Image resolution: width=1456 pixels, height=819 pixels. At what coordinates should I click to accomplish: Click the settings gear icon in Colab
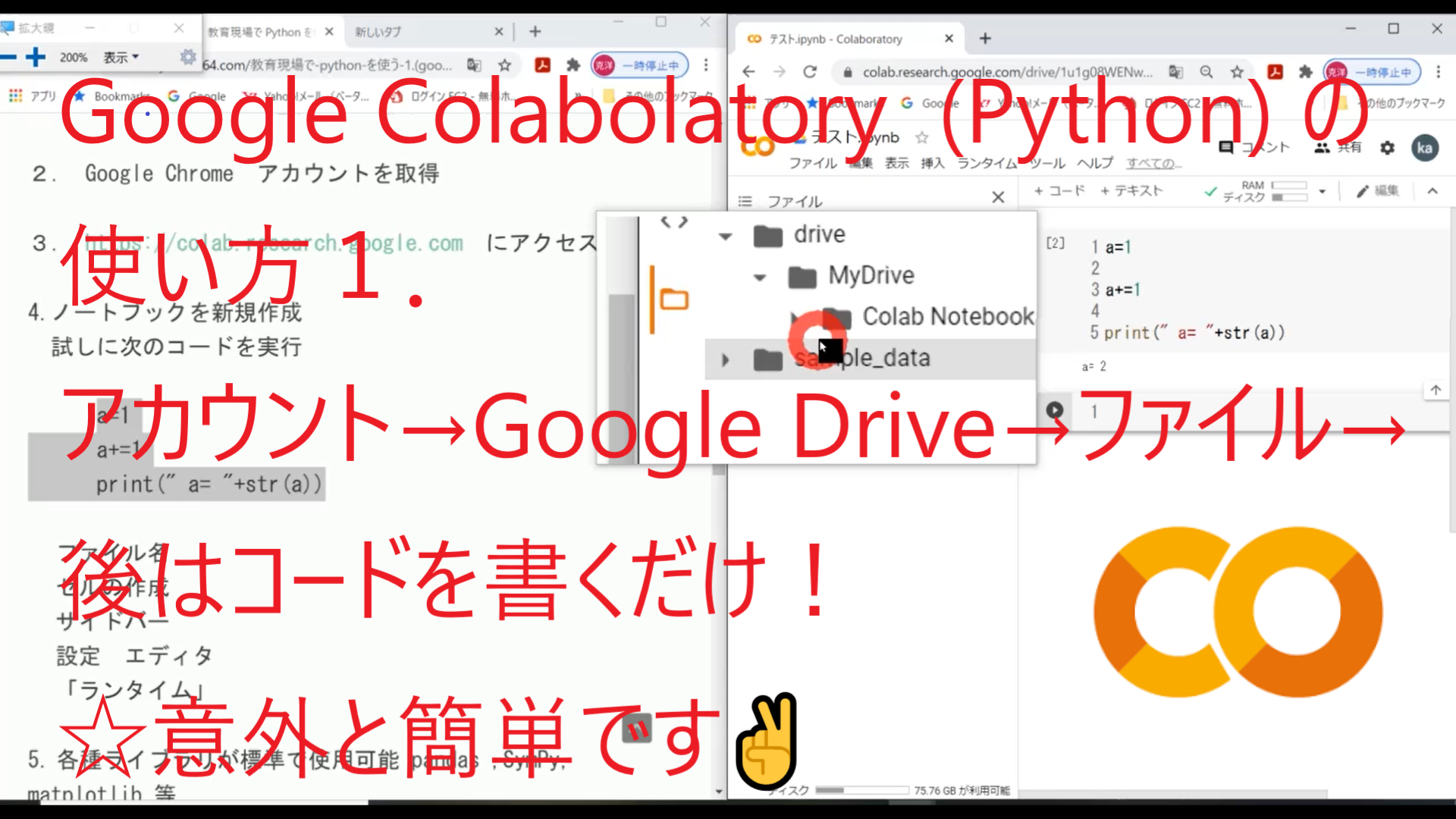(x=1390, y=148)
